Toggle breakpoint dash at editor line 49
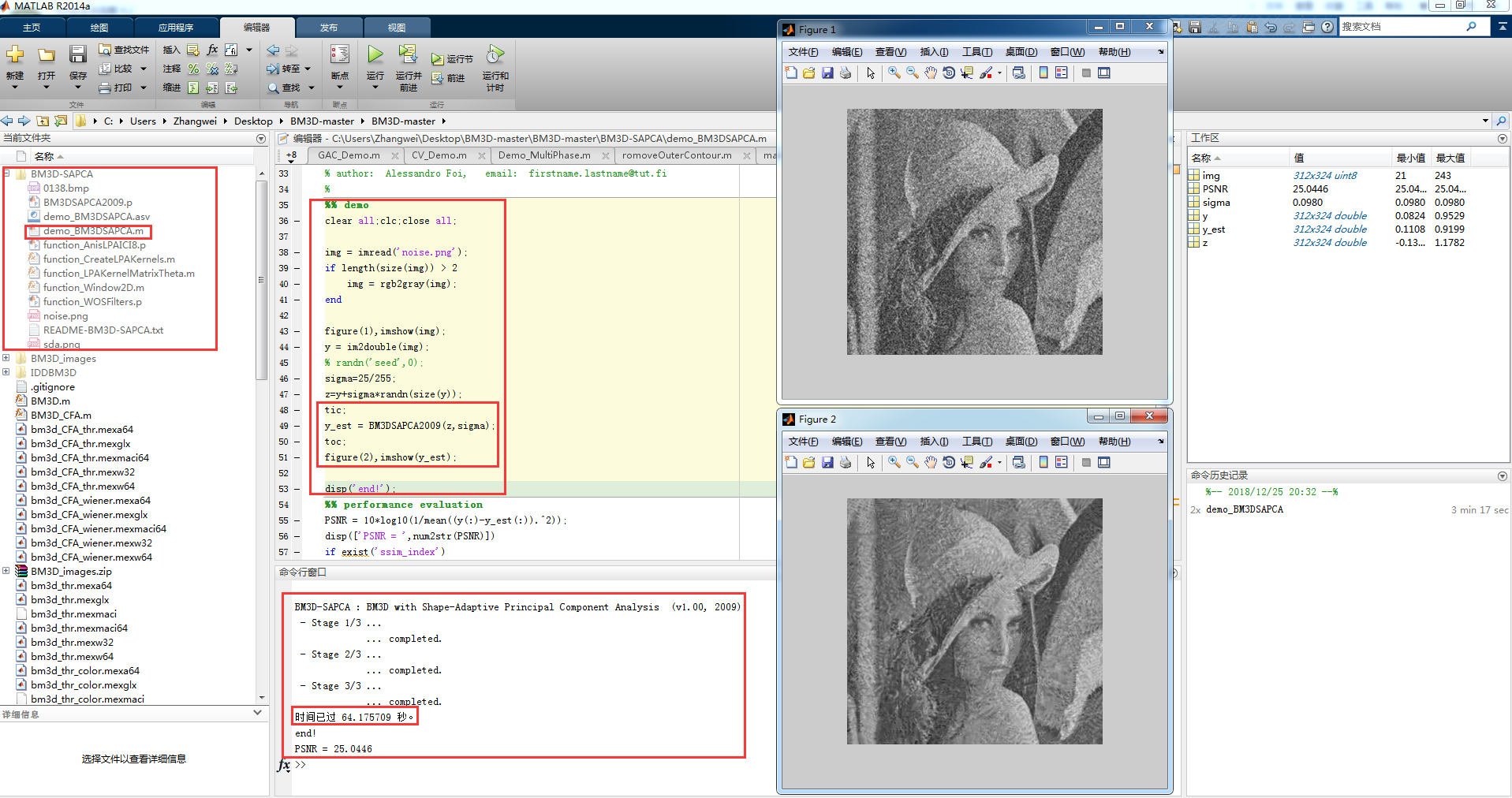 click(297, 426)
